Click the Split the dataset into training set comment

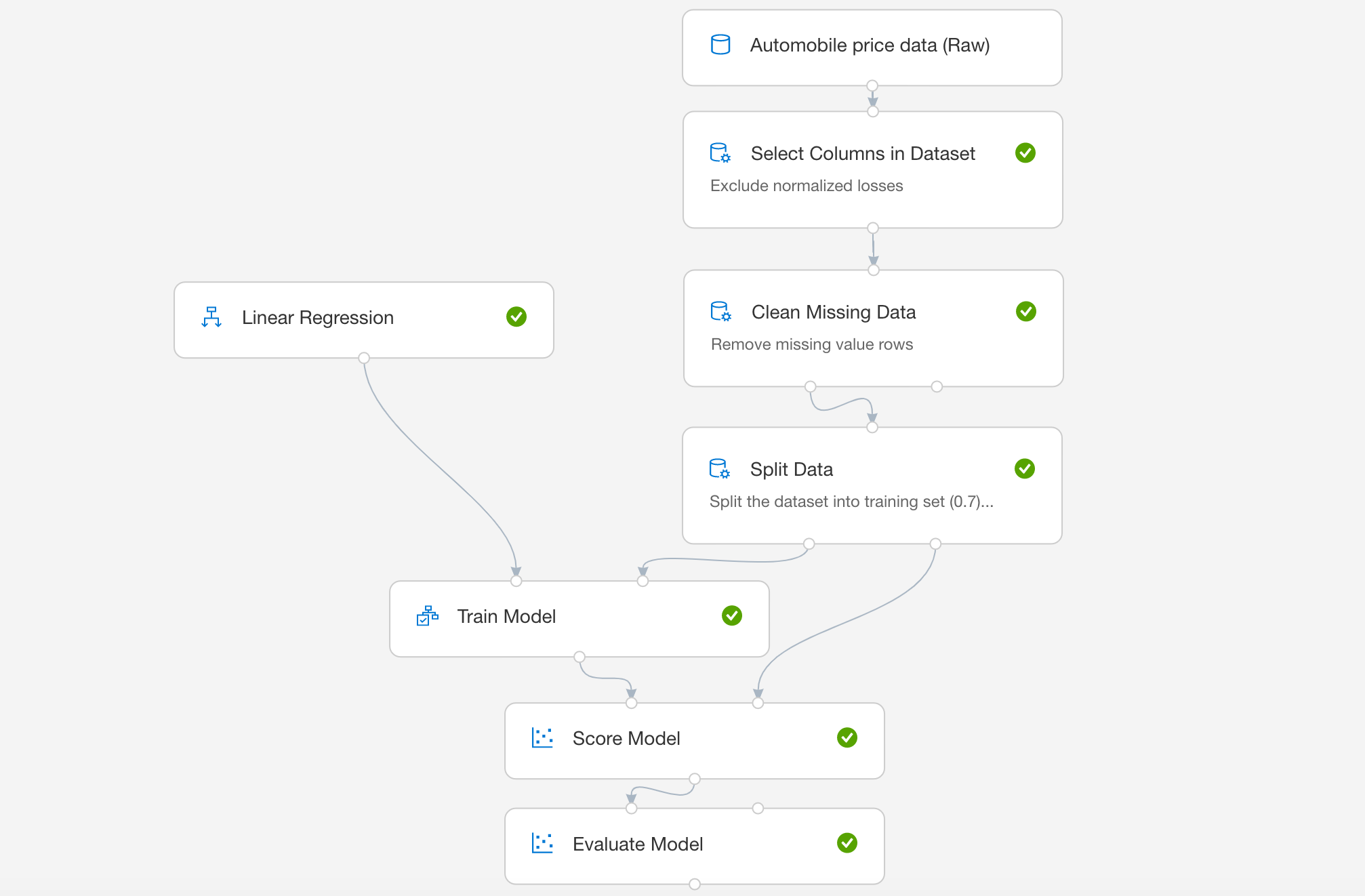(x=851, y=502)
